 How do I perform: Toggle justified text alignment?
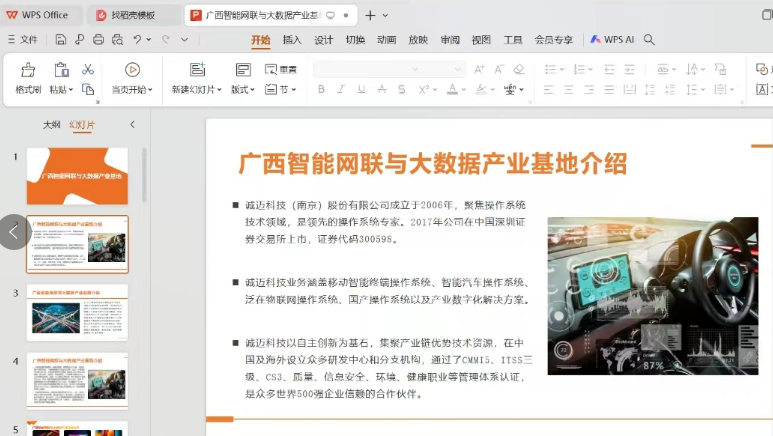coord(609,89)
